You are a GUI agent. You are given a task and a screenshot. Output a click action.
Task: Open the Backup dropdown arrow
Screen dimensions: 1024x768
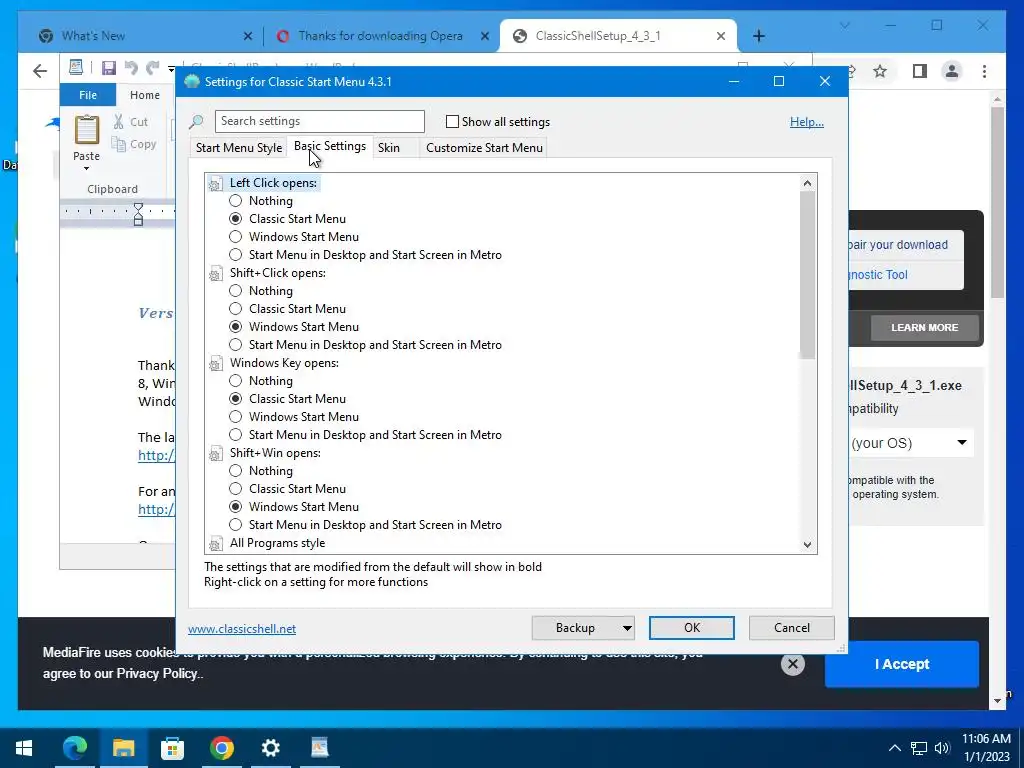coord(627,628)
